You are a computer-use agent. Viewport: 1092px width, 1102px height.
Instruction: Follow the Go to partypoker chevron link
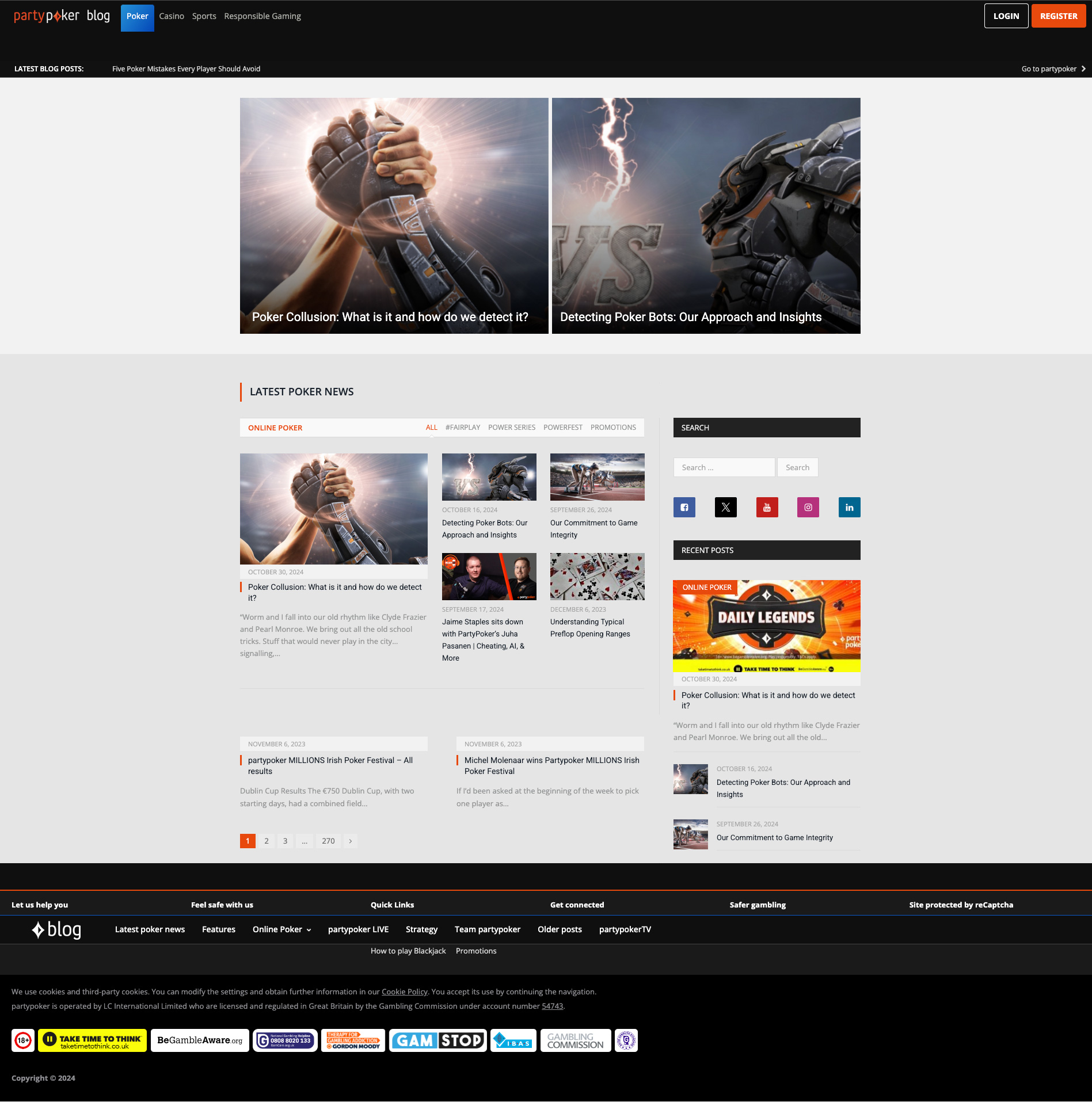click(x=1053, y=68)
